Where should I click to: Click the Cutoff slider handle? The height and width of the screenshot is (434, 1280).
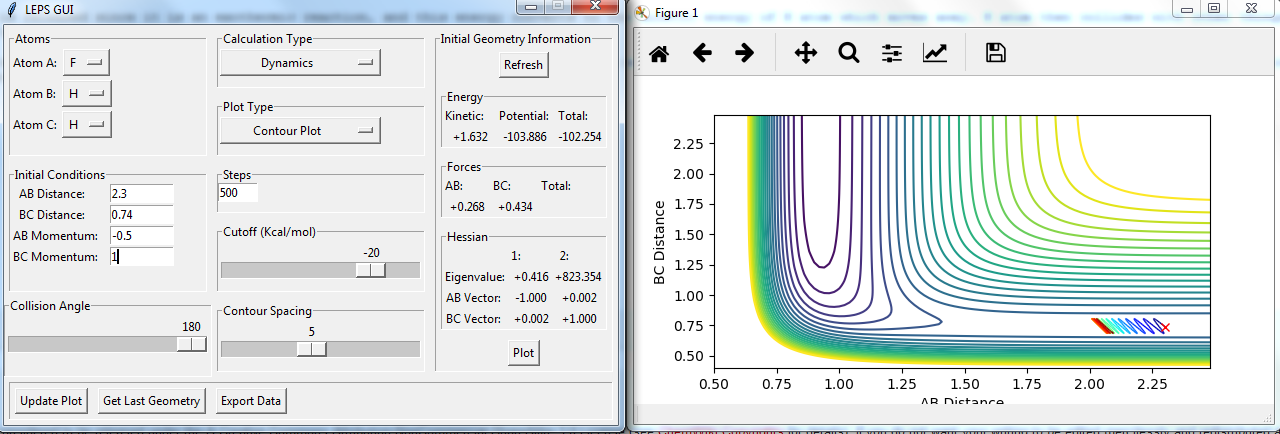click(x=371, y=270)
